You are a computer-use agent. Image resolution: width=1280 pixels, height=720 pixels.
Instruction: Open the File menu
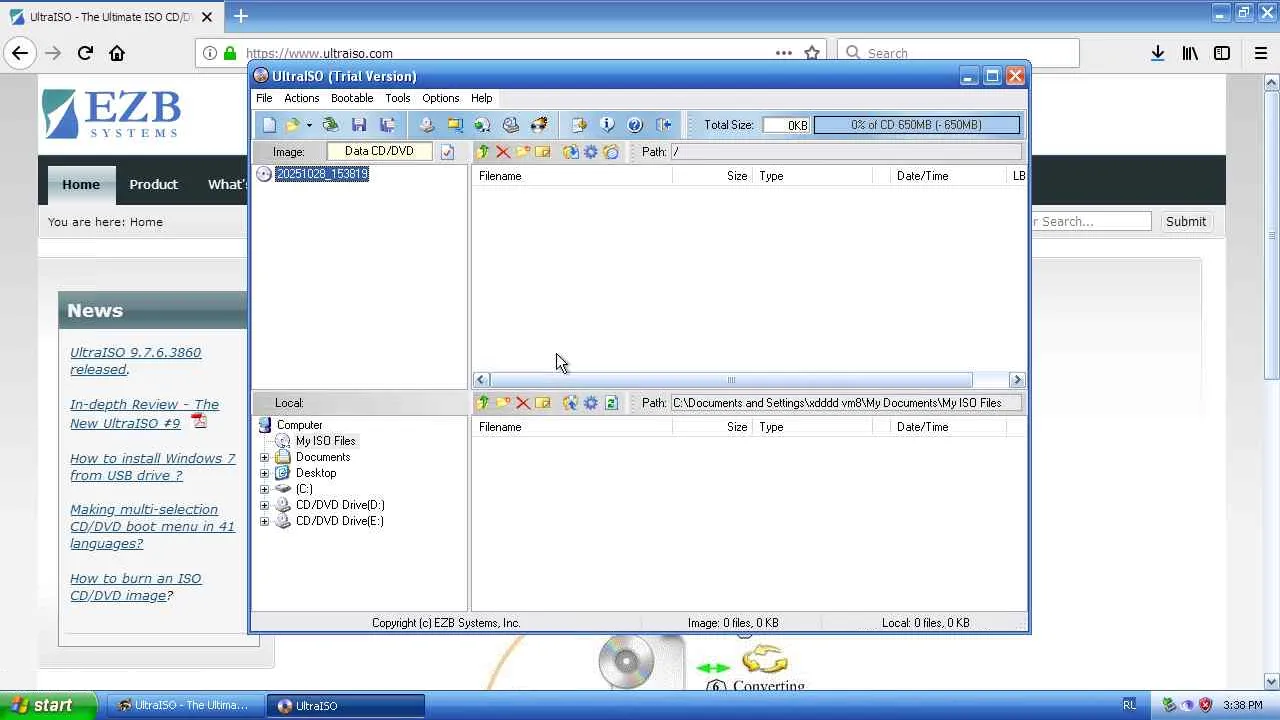tap(264, 98)
